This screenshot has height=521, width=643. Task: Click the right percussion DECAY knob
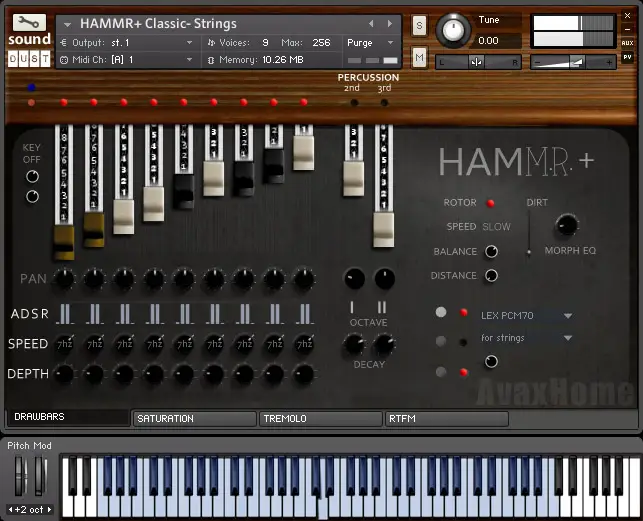click(384, 345)
